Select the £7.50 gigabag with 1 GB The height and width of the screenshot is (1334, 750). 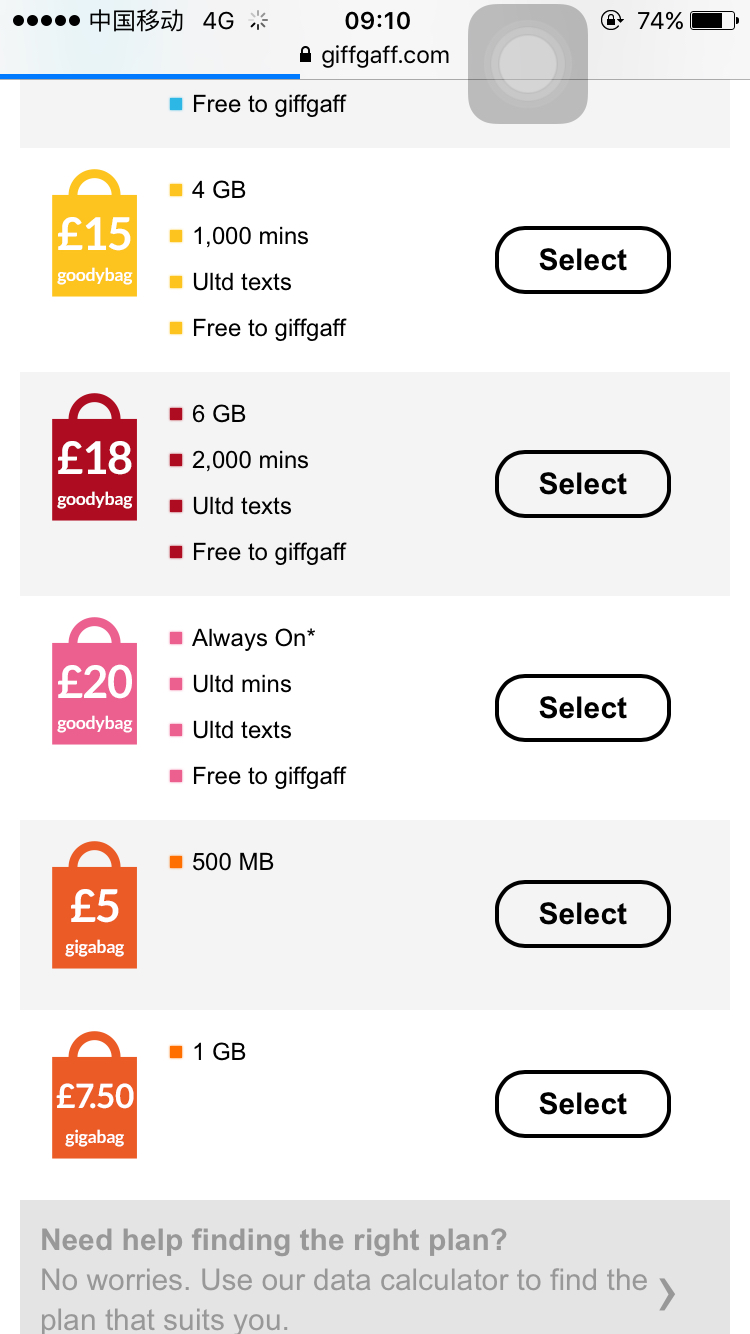click(x=583, y=1104)
